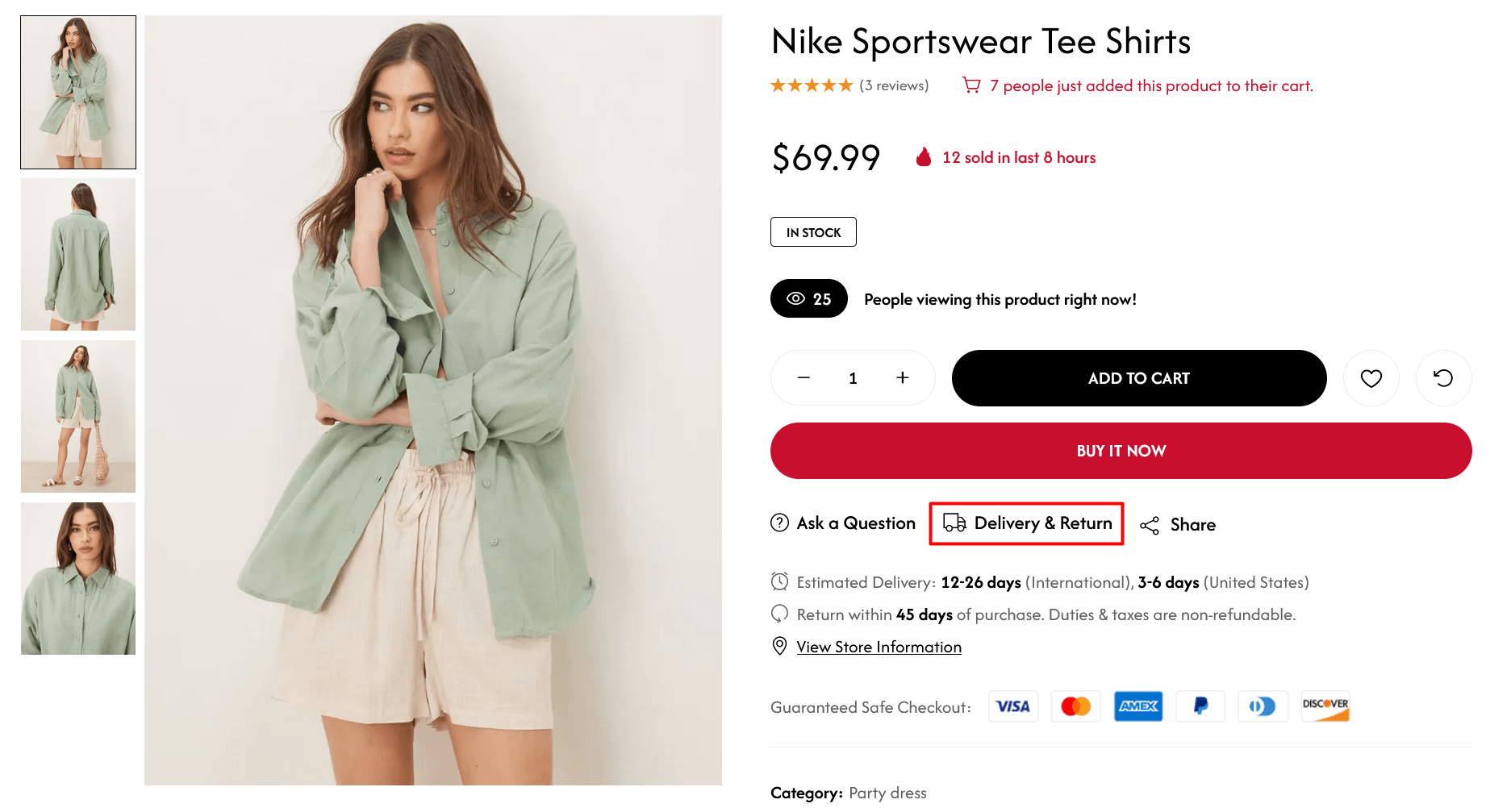The image size is (1511, 812).
Task: Select the full-body thumbnail with sandals
Action: [x=78, y=417]
